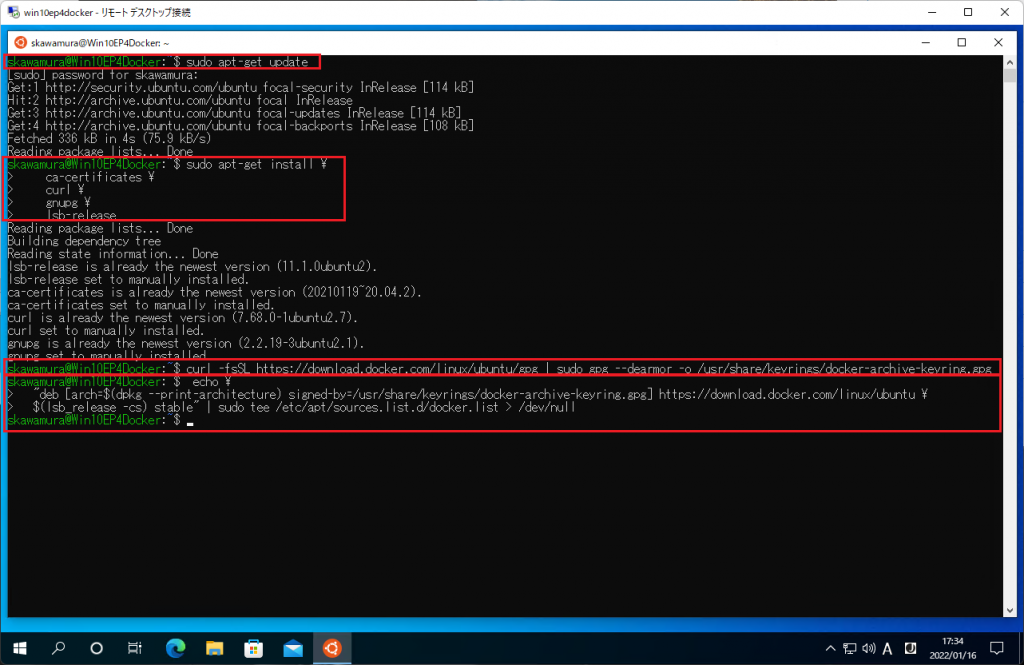Close the Ubuntu terminal window
Viewport: 1024px width, 665px height.
pyautogui.click(x=998, y=42)
